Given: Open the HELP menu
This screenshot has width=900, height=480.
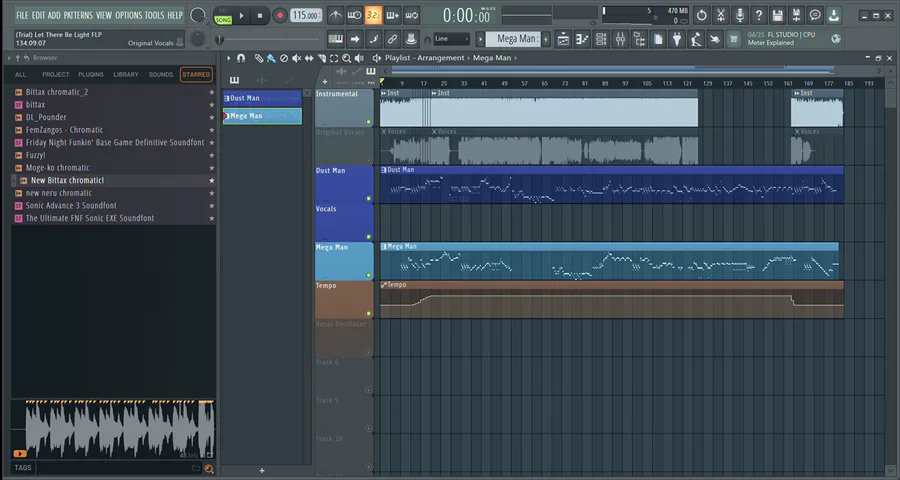Looking at the screenshot, I should click(175, 15).
